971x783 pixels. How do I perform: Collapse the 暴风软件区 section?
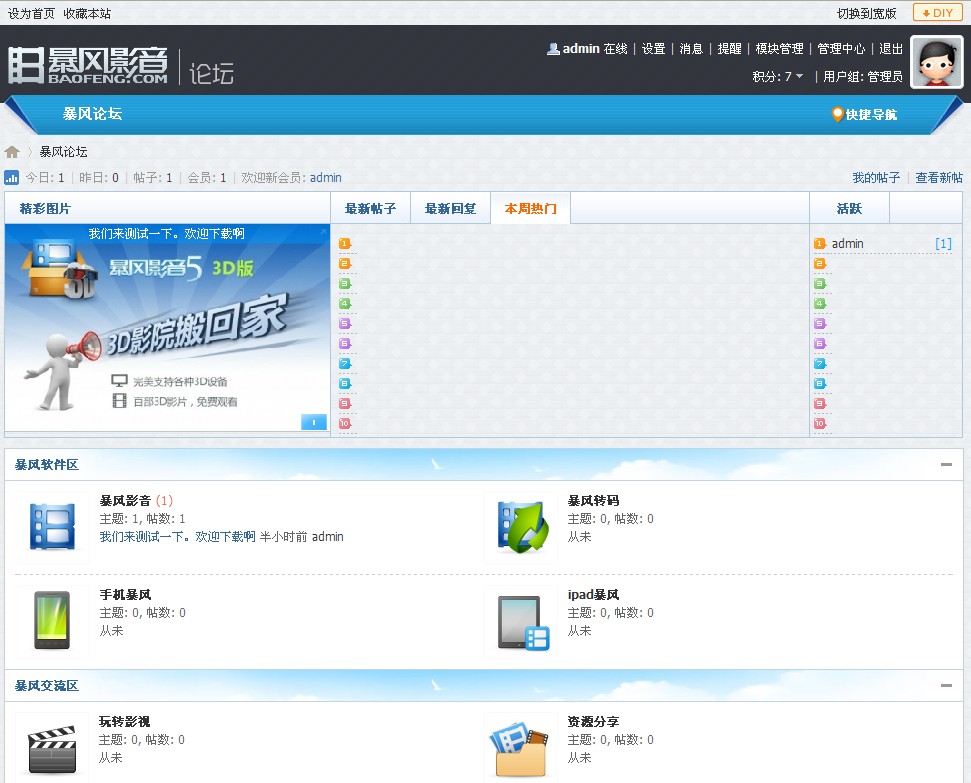click(x=946, y=465)
